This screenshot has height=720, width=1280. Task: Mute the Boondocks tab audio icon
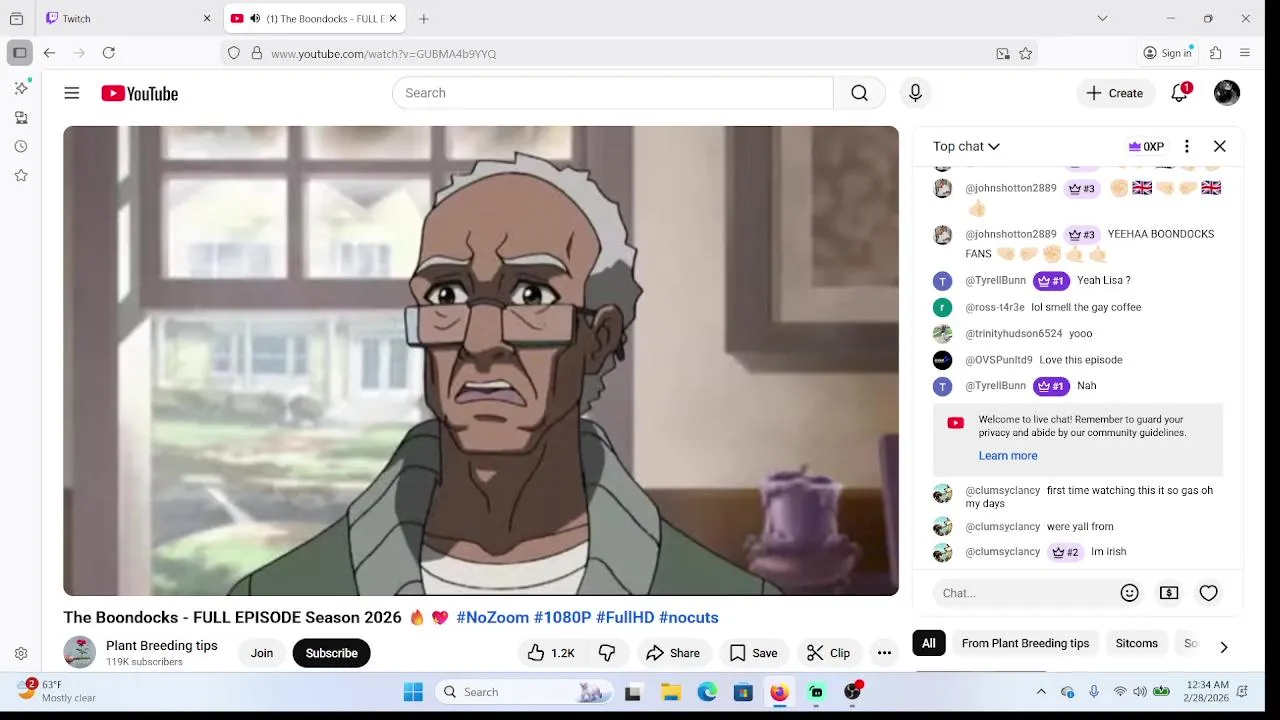(255, 19)
